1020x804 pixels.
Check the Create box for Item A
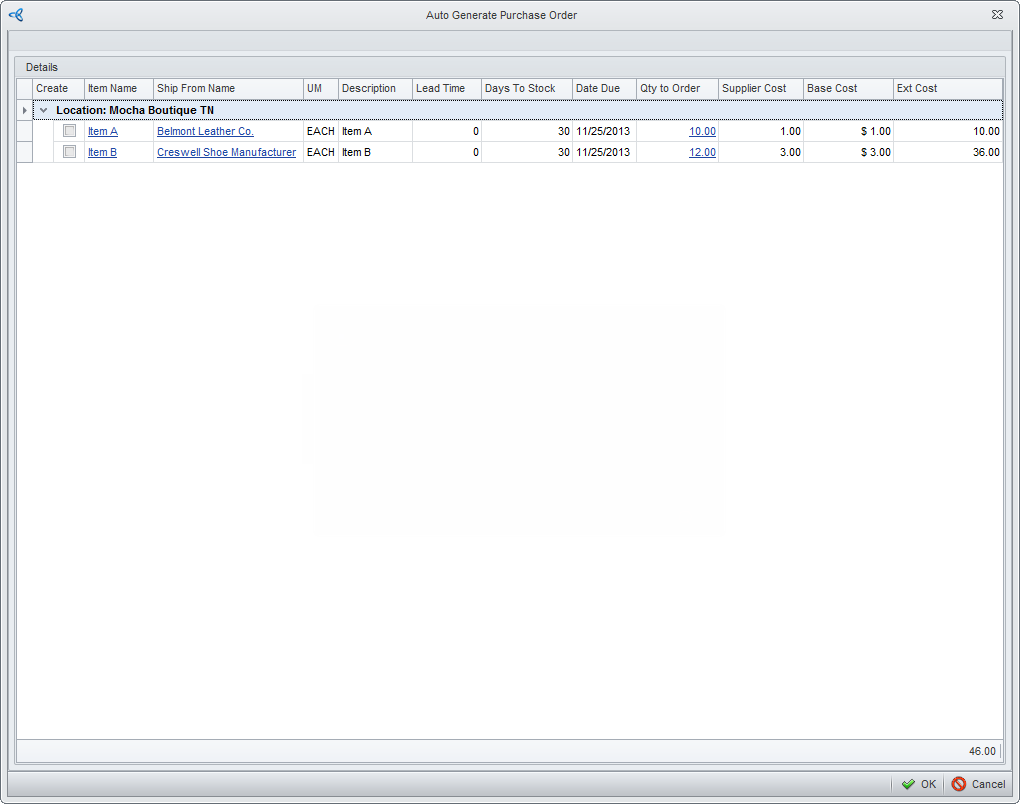coord(70,131)
